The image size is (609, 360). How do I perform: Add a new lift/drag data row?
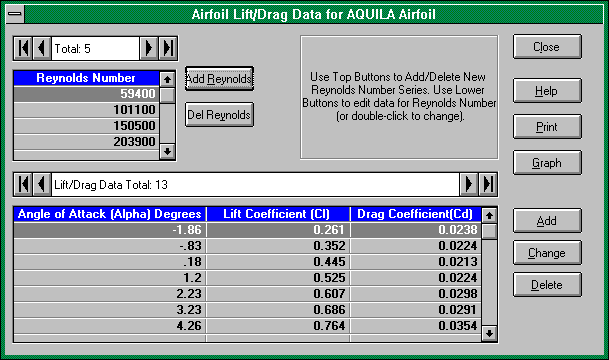point(547,221)
